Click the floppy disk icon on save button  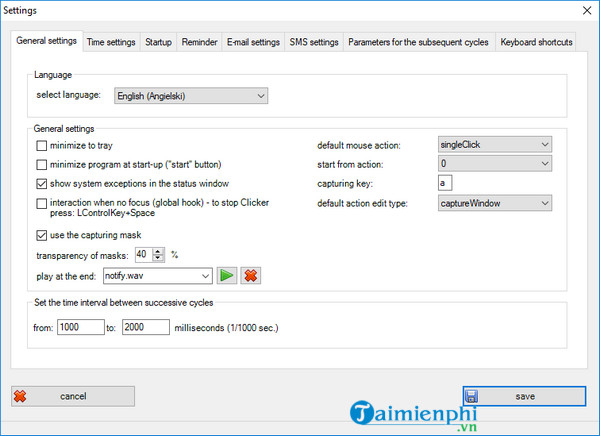[471, 397]
